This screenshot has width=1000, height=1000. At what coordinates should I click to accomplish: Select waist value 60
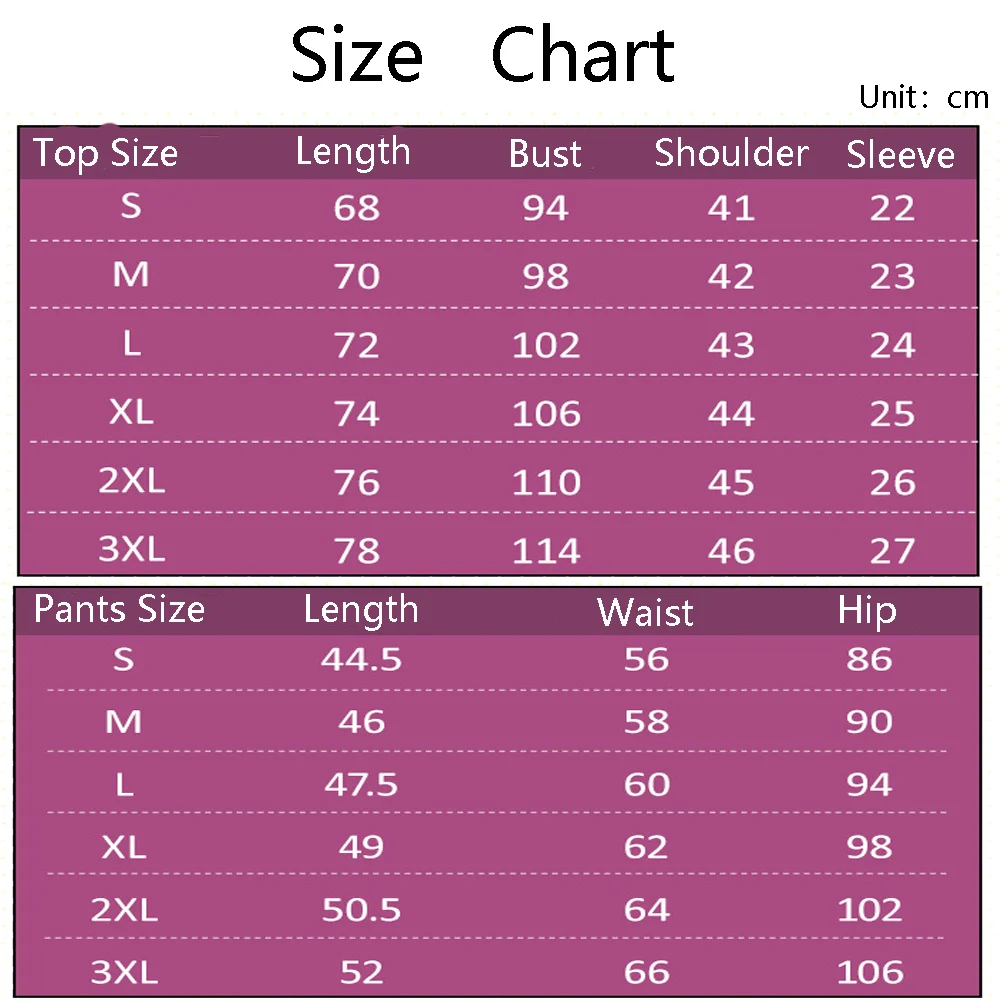tap(647, 784)
